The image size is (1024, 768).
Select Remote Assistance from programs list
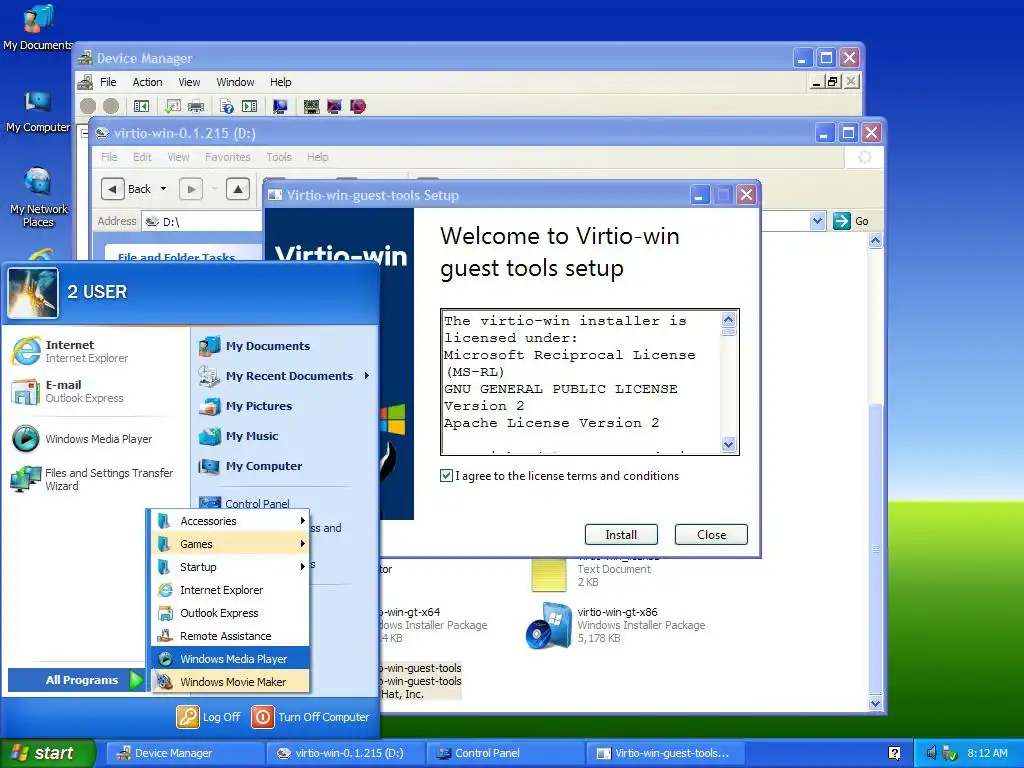point(231,635)
